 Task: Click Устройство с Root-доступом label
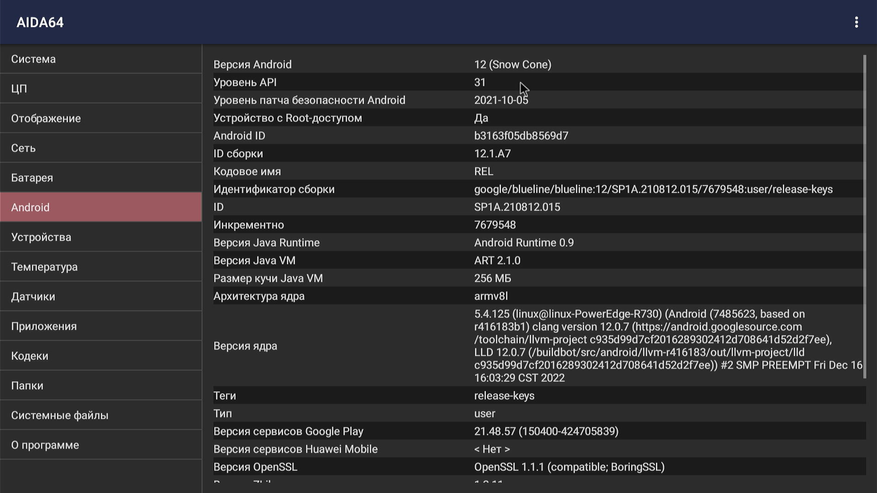pos(287,118)
